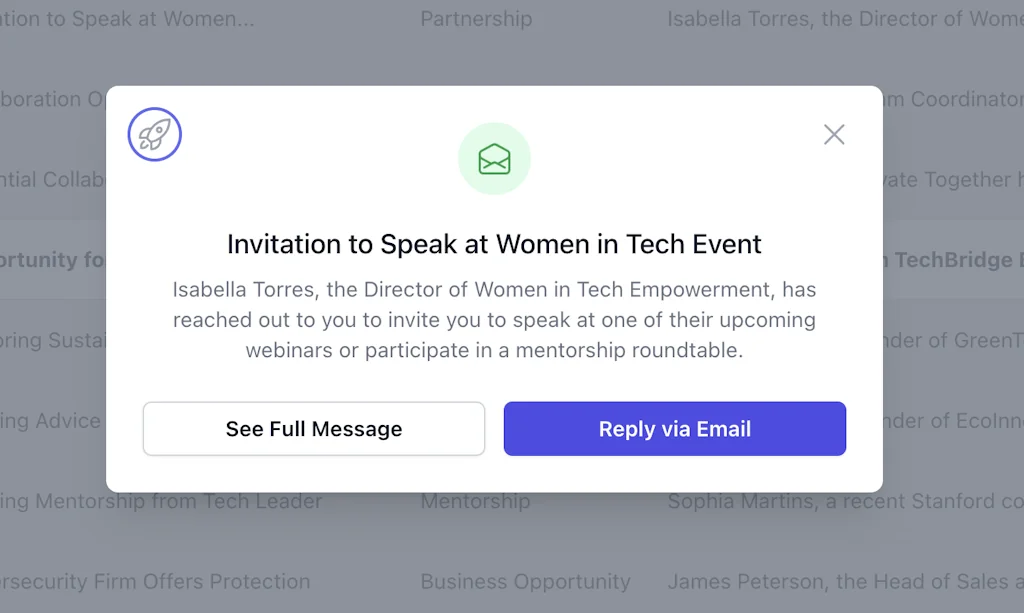Select the Mentorship category tag

475,501
